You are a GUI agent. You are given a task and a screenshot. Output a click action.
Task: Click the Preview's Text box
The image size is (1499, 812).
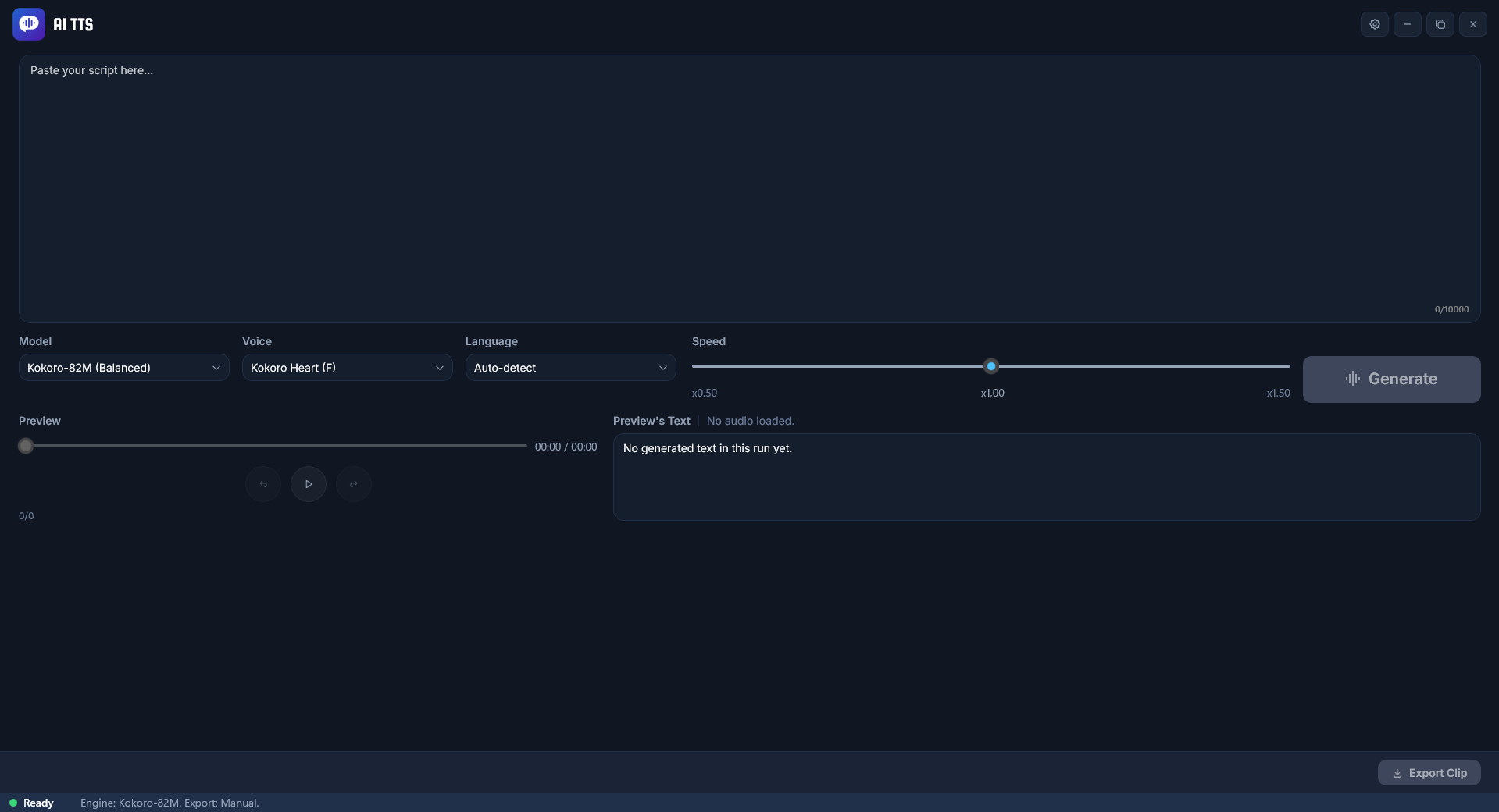tap(1047, 477)
